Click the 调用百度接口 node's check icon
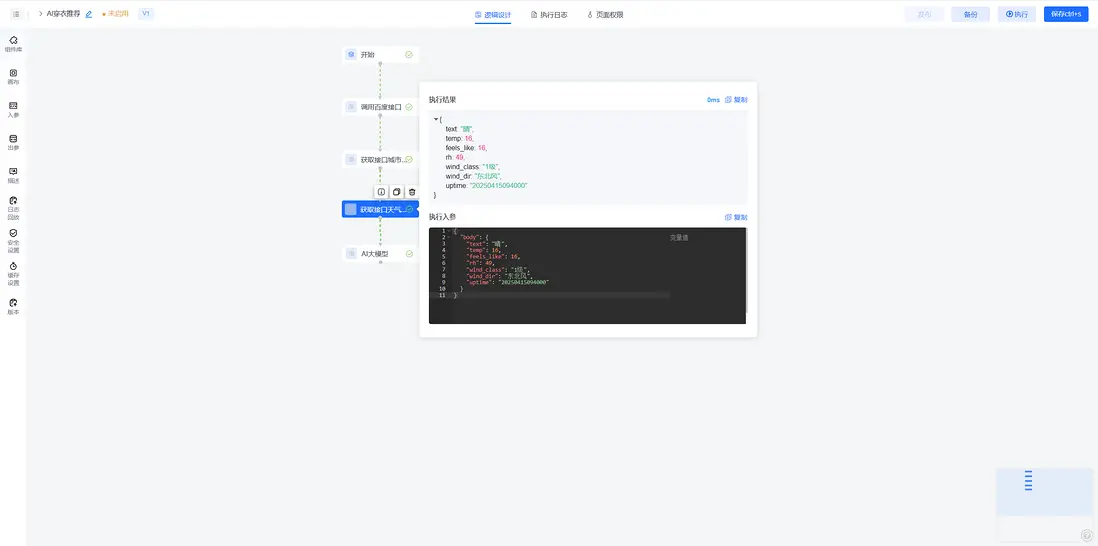 point(409,107)
